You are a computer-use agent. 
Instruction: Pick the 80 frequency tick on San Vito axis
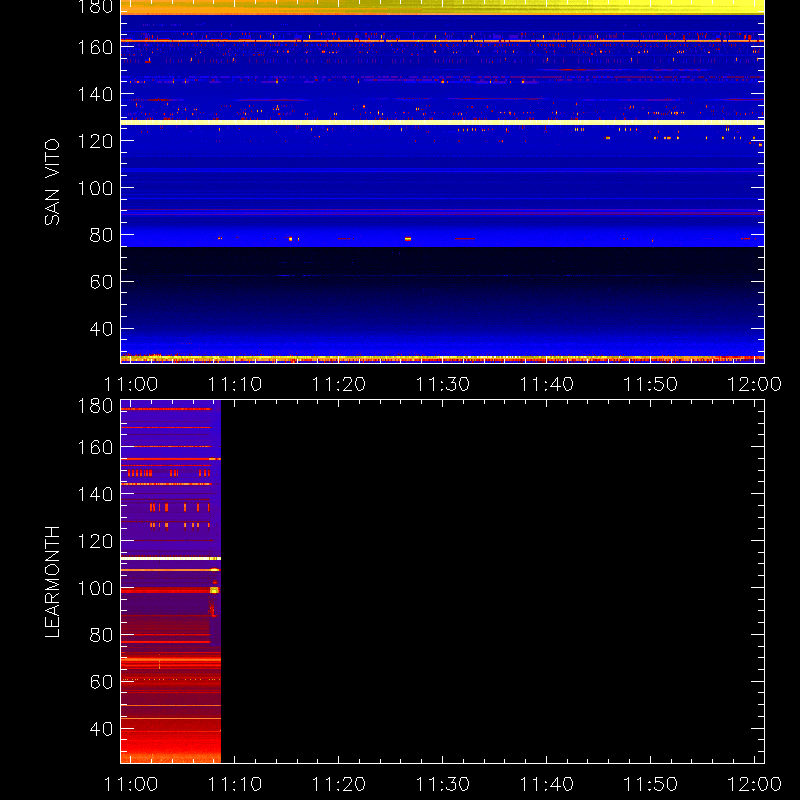click(101, 235)
